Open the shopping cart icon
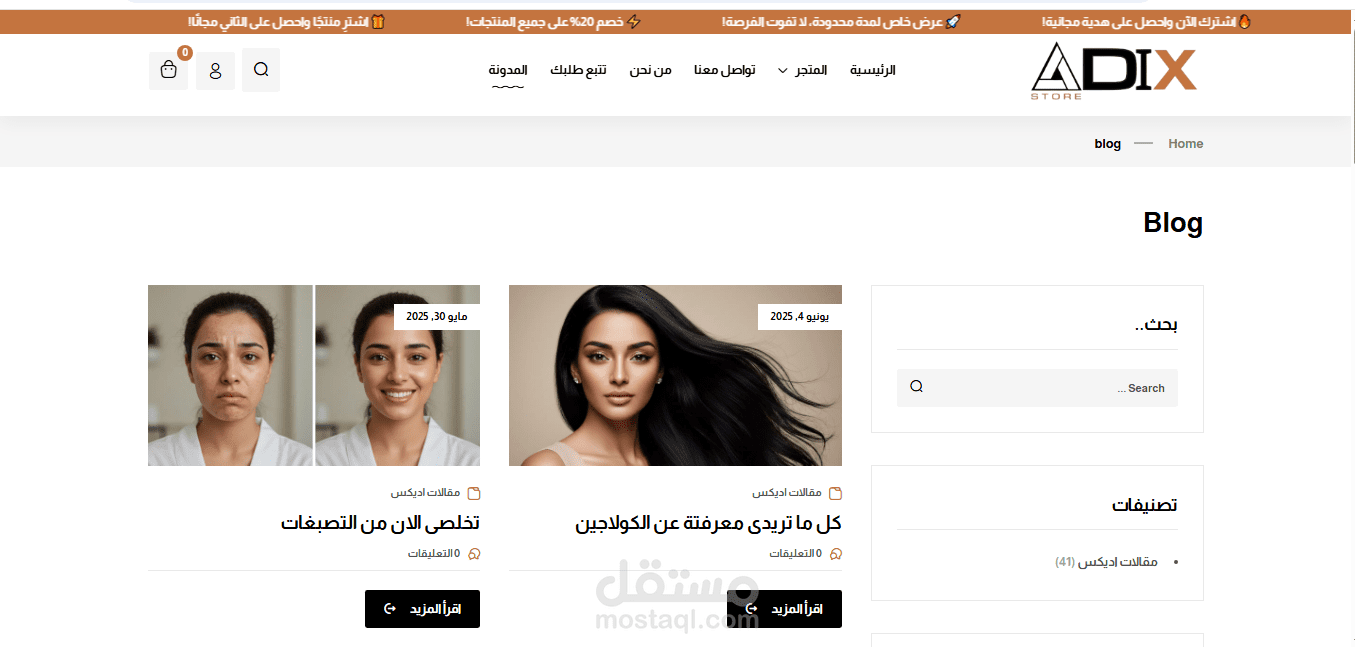 point(168,70)
